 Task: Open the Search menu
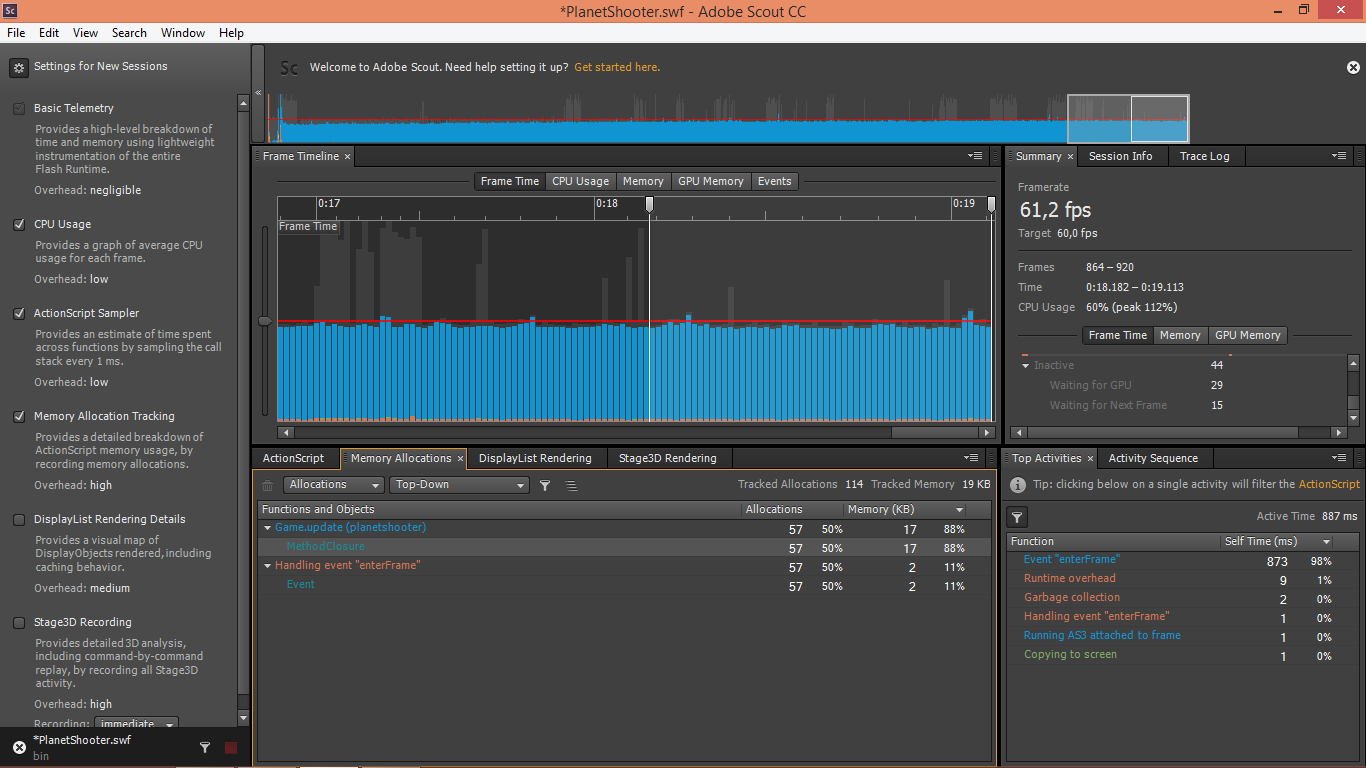129,33
